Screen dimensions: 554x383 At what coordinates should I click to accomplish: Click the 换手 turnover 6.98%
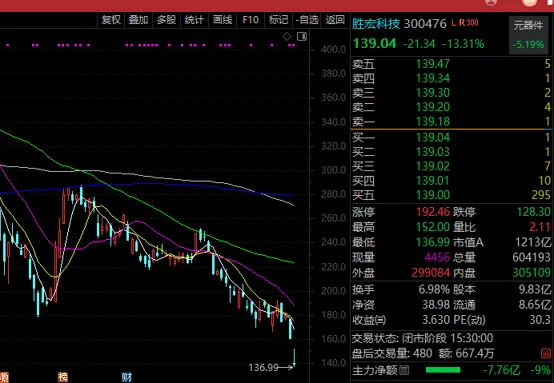[434, 290]
